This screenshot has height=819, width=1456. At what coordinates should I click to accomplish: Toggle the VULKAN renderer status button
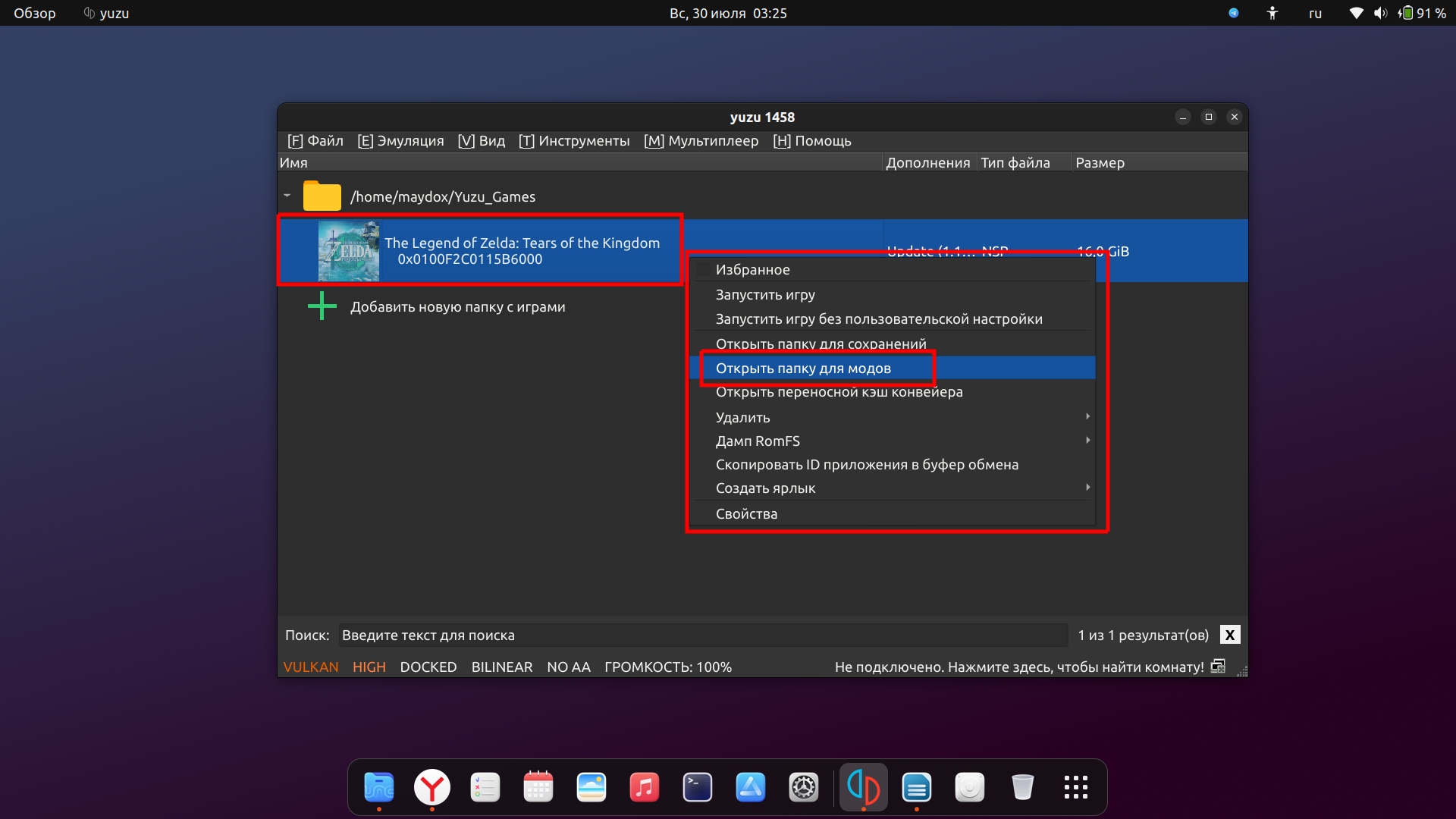tap(311, 667)
